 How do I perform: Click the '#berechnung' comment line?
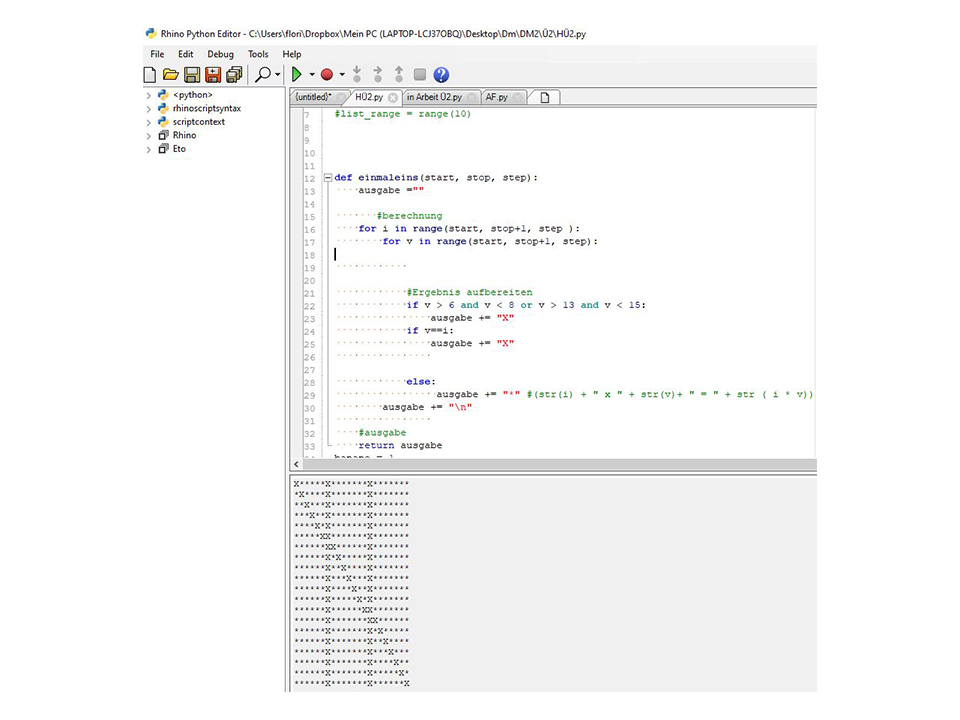click(x=409, y=216)
